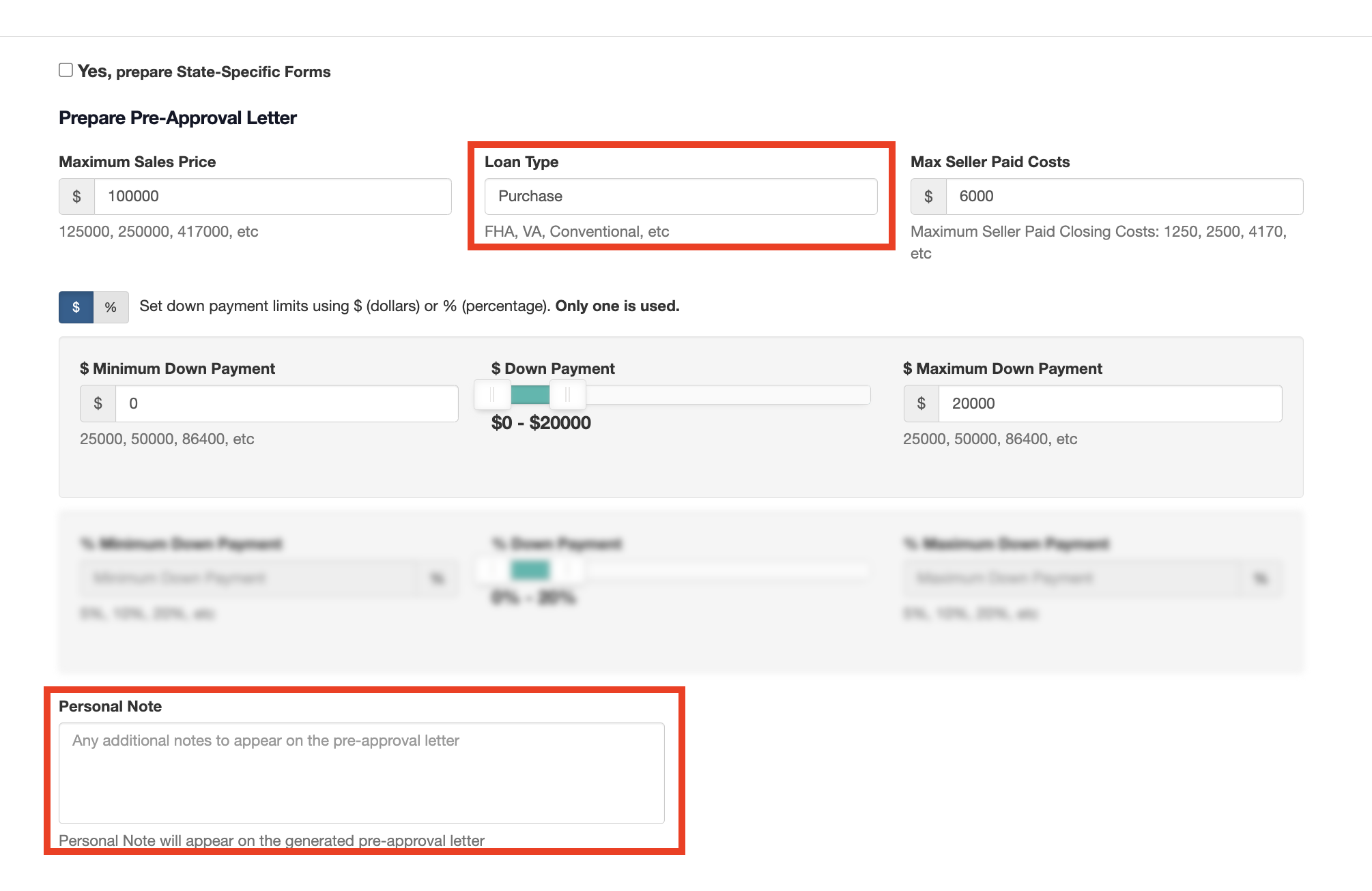This screenshot has width=1372, height=891.
Task: Click dollar addon of Maximum Down Payment
Action: 921,403
